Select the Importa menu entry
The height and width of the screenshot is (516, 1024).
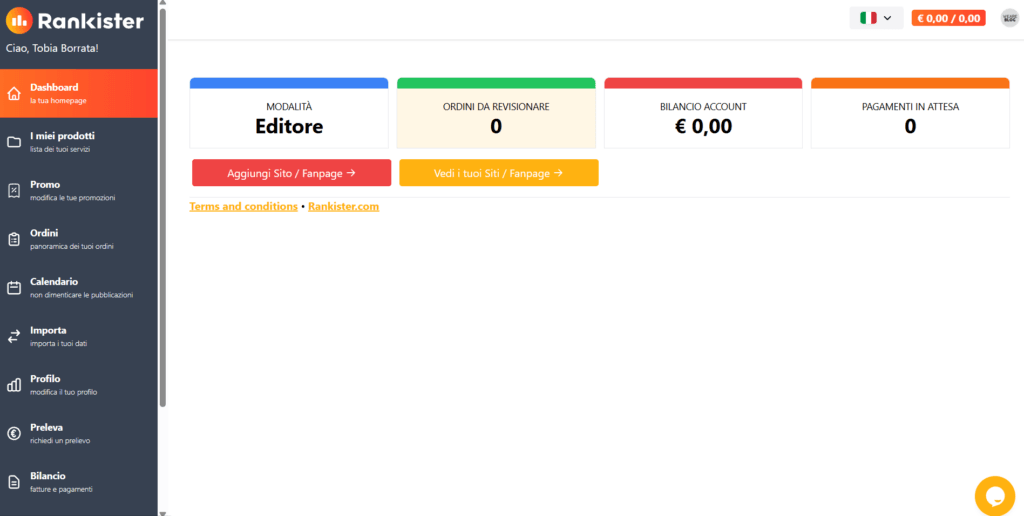pos(78,336)
